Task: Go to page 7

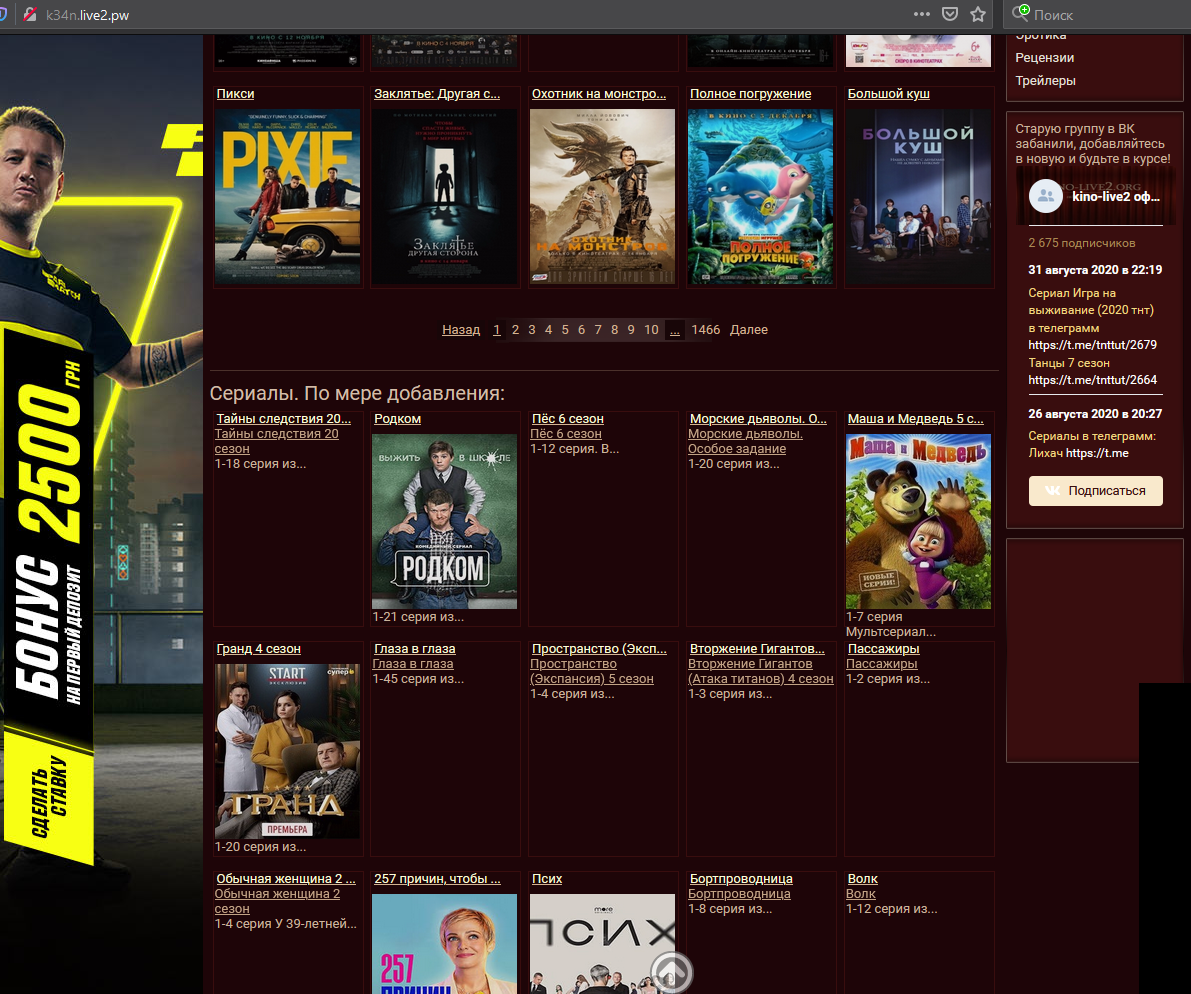Action: [598, 330]
